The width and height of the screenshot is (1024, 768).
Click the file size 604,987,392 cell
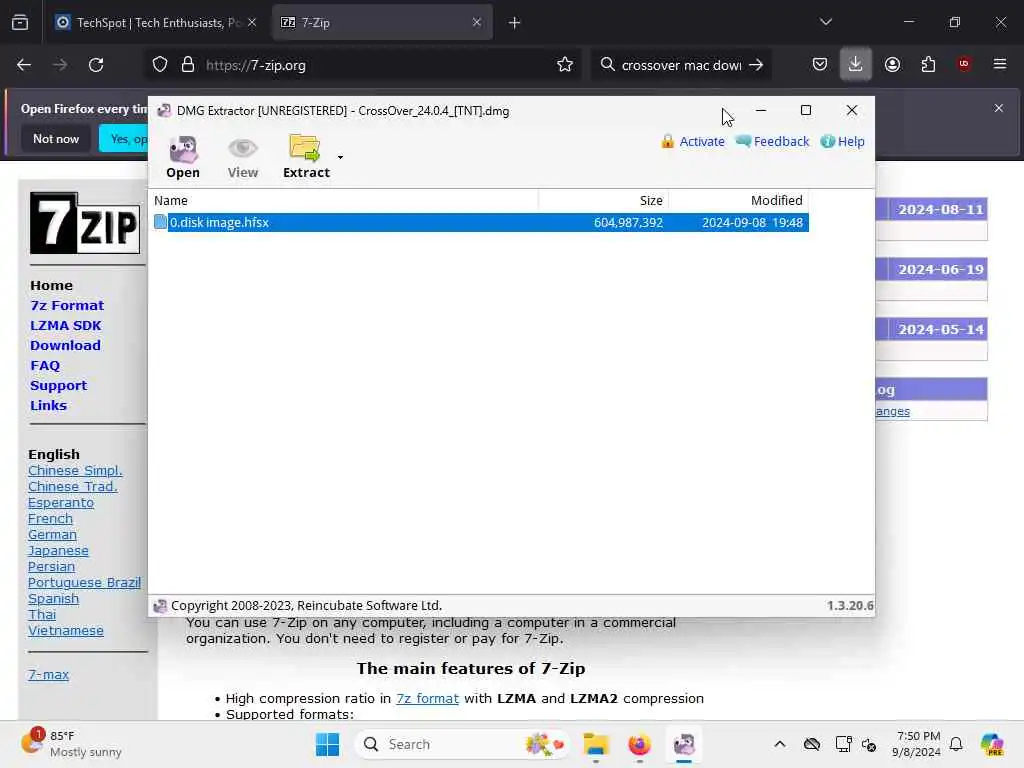click(628, 223)
